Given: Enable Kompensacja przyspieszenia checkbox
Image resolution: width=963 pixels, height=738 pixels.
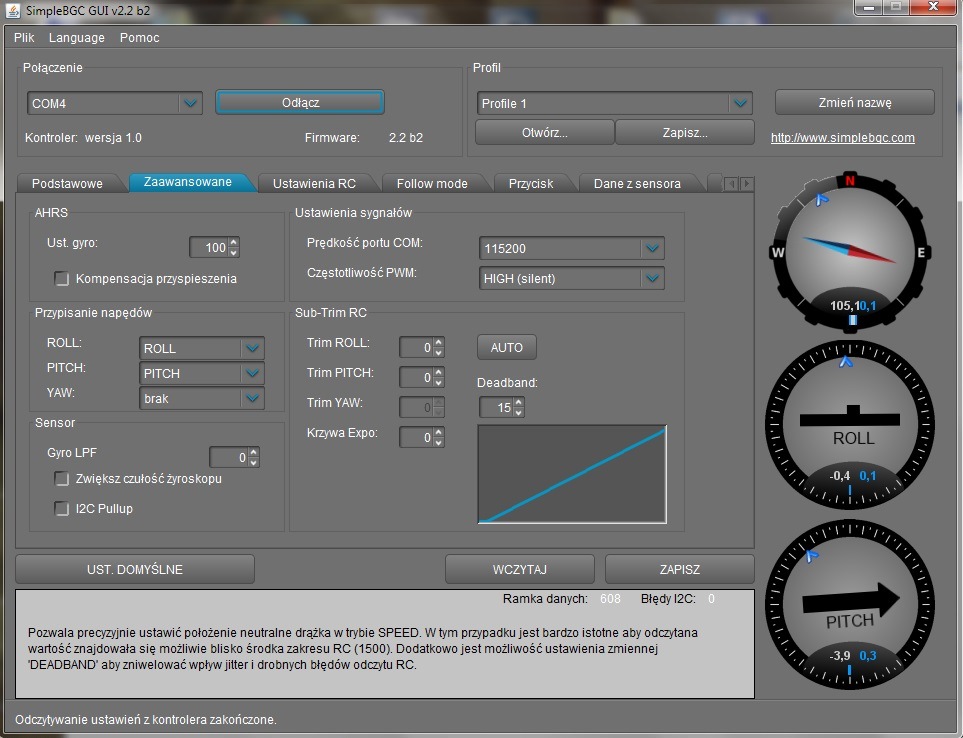Looking at the screenshot, I should [62, 279].
